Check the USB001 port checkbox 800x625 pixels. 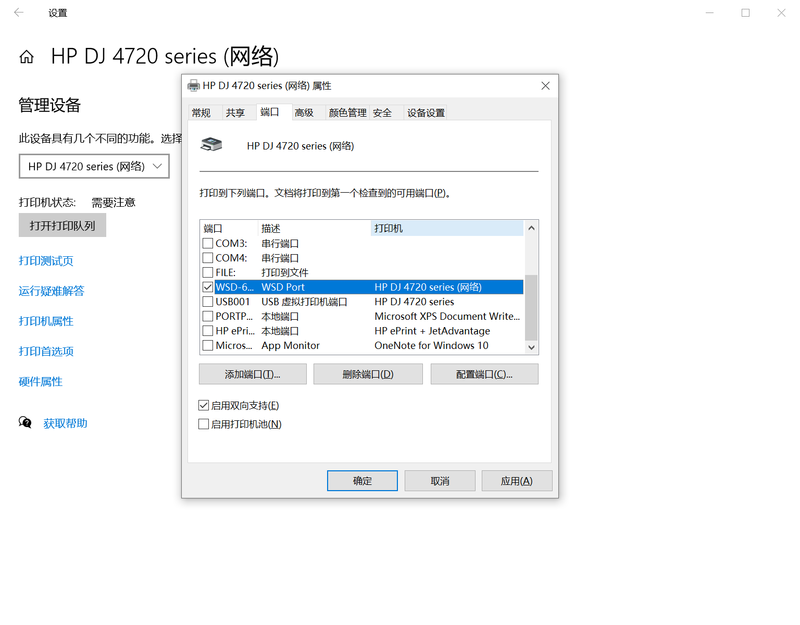point(208,302)
